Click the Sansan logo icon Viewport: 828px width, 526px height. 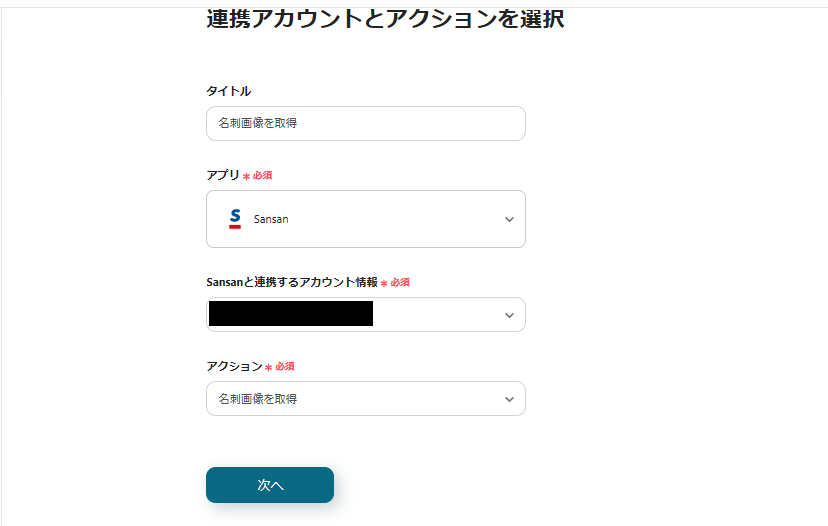(235, 218)
